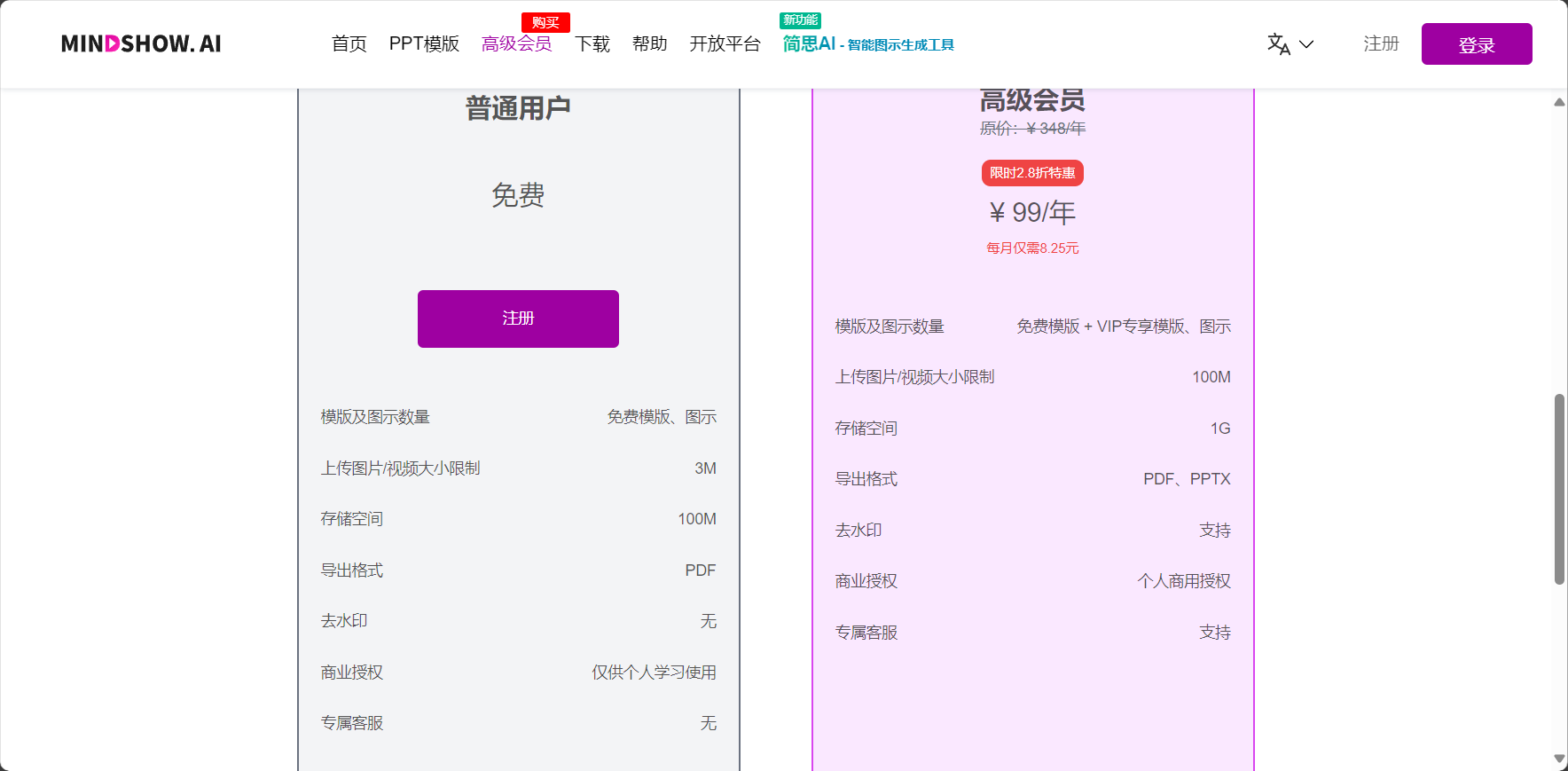
Task: Open the 下载 page
Action: tap(592, 43)
